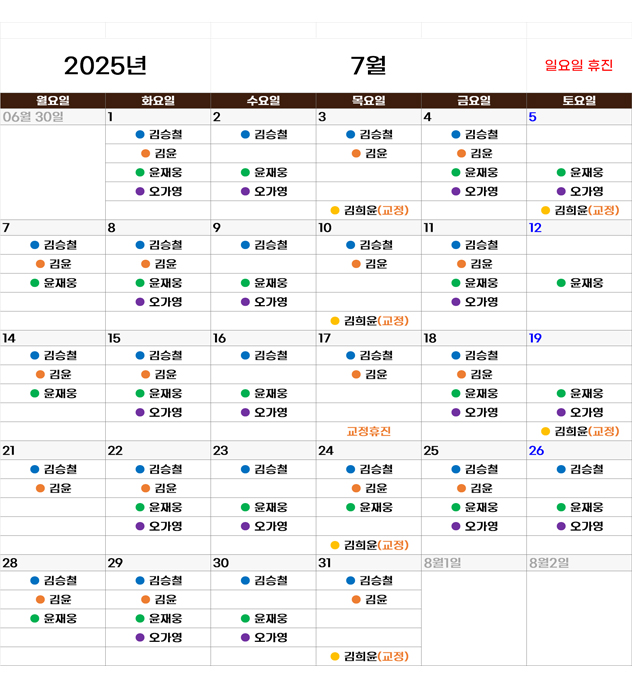Select the 금요일 column header
The image size is (632, 686).
(x=474, y=101)
